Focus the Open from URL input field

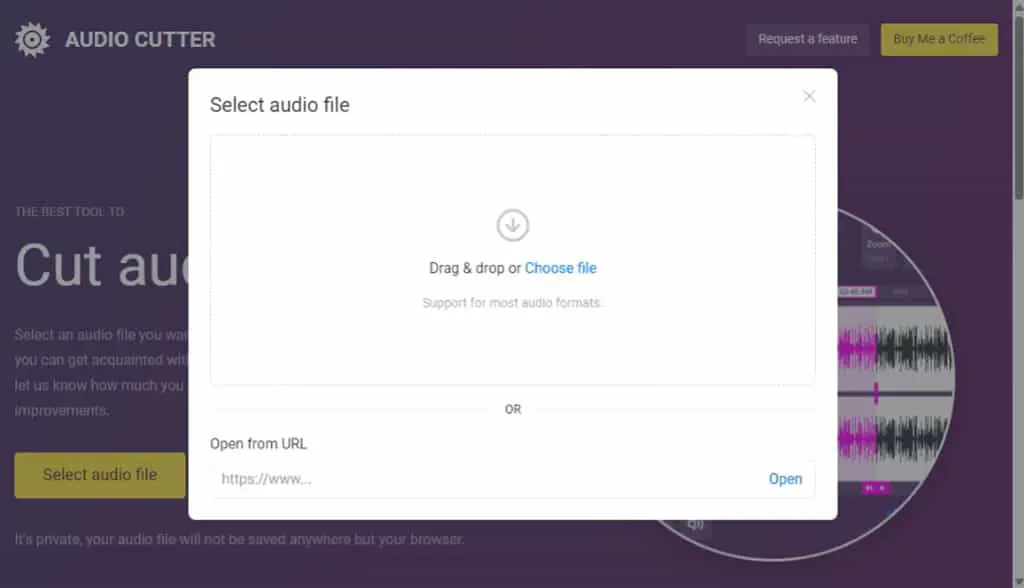click(487, 479)
